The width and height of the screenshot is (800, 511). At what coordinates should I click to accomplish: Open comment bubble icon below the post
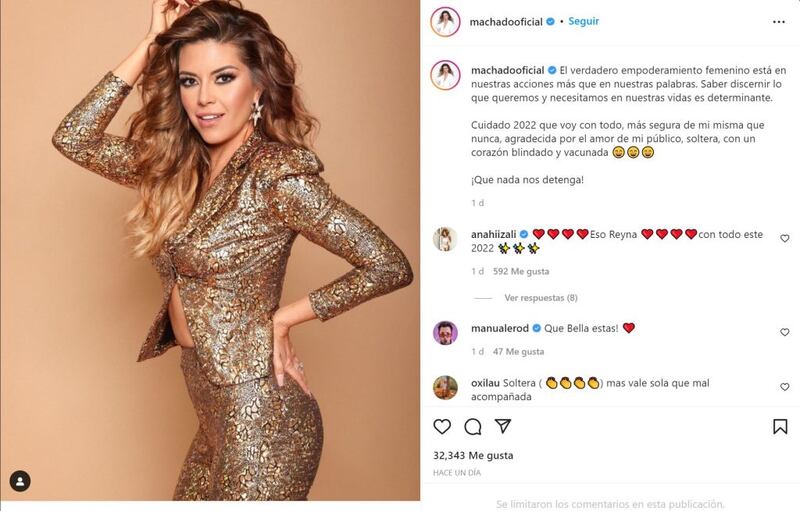coord(472,426)
